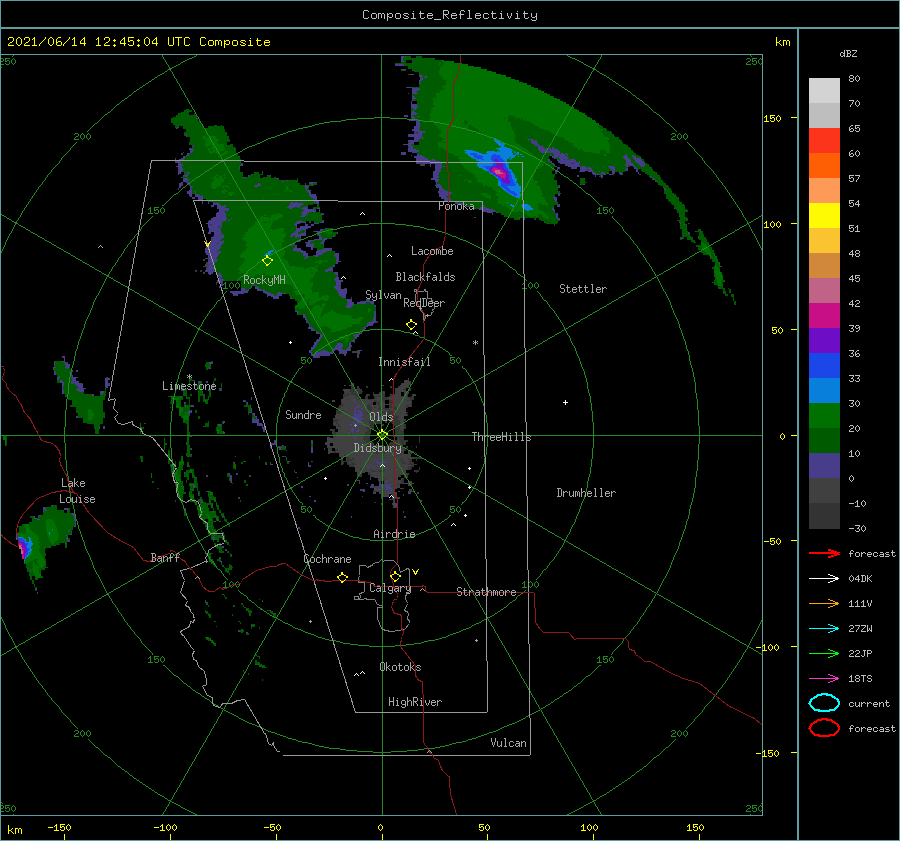Click the red forecast ellipse in legend
Image resolution: width=900 pixels, height=841 pixels.
pos(824,728)
